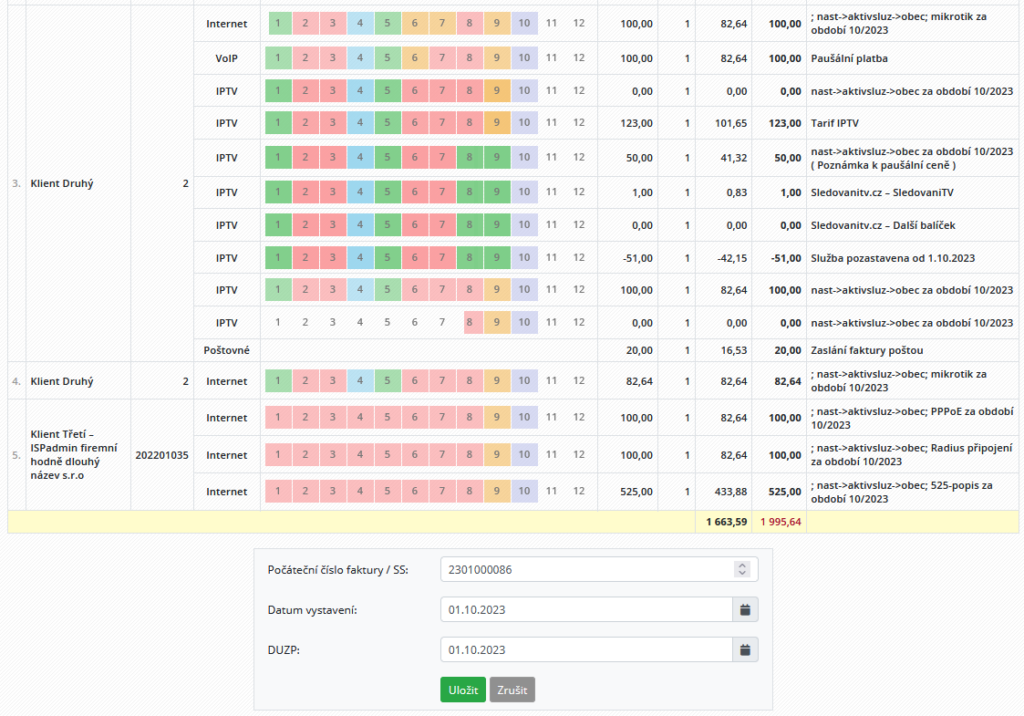The width and height of the screenshot is (1024, 716).
Task: Click the Zrušit button
Action: click(511, 689)
